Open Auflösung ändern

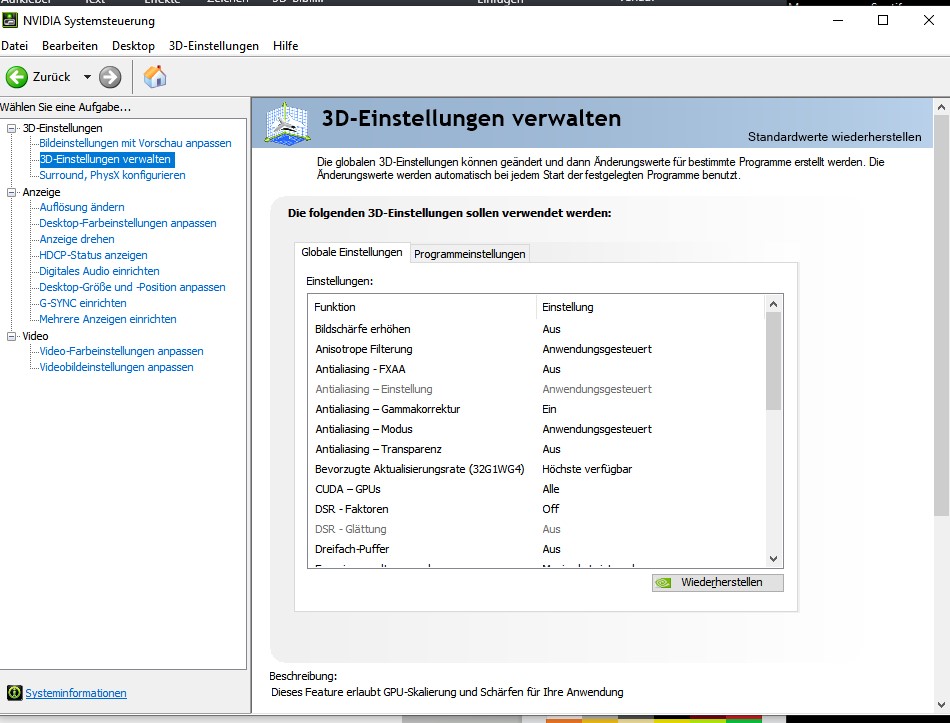tap(82, 207)
